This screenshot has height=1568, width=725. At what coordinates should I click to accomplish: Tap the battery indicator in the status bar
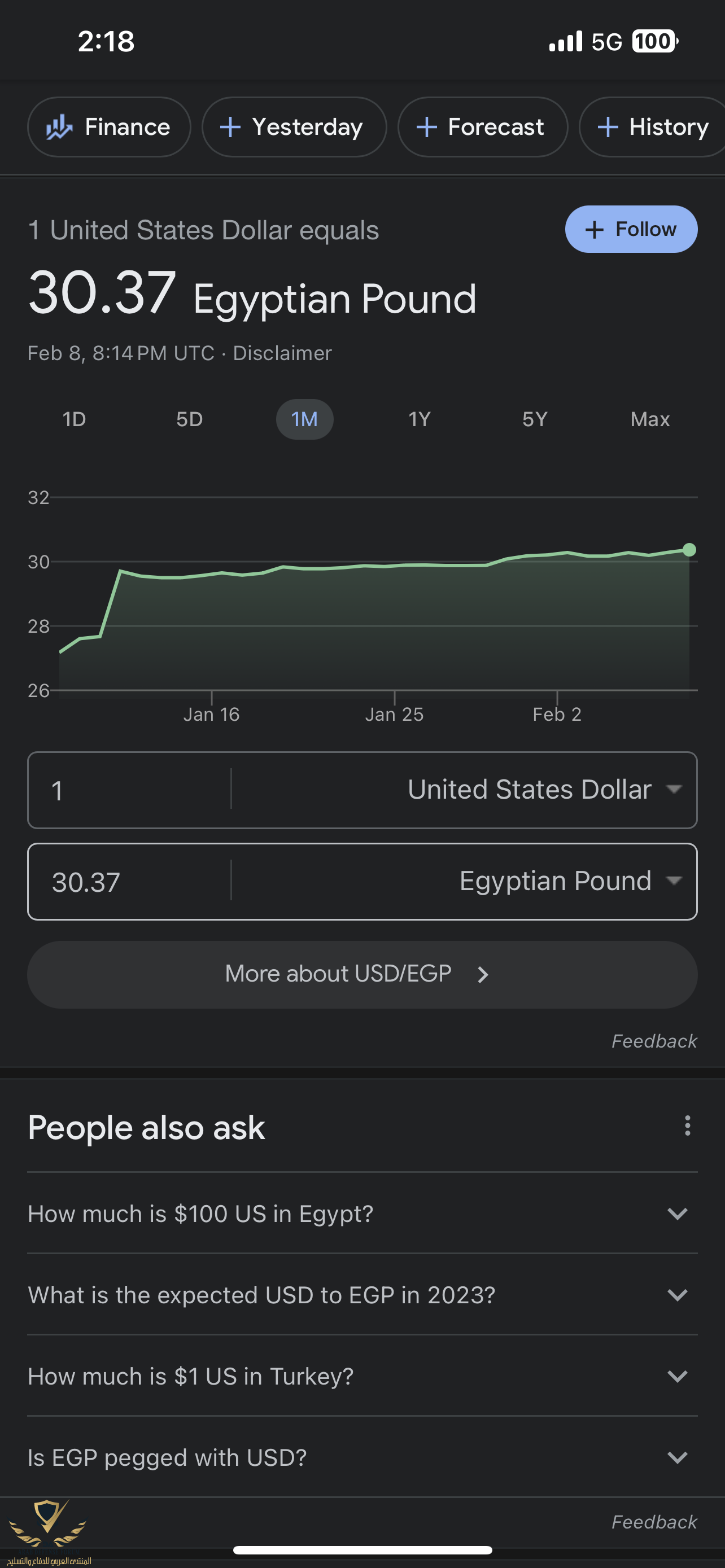point(655,41)
